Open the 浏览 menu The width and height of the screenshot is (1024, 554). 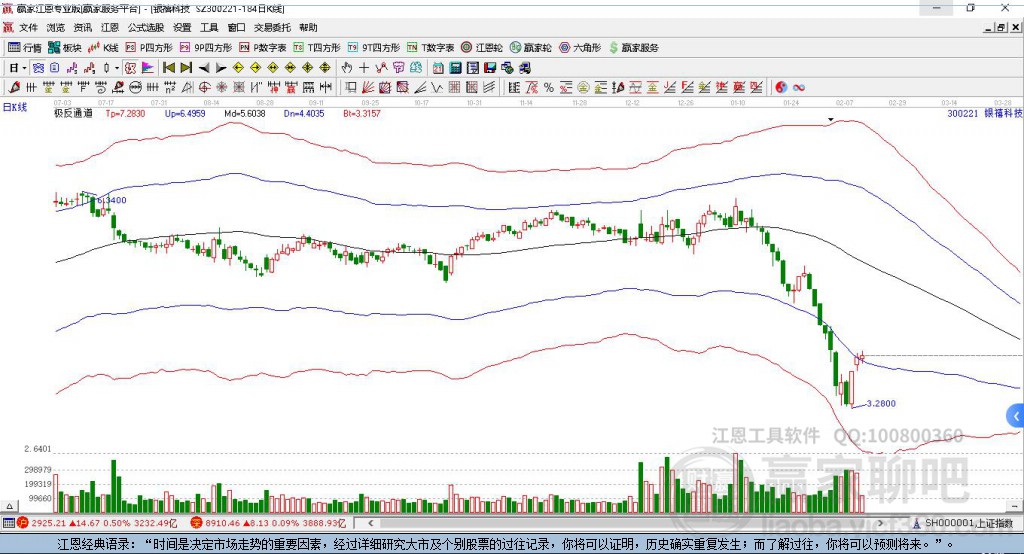[x=56, y=27]
